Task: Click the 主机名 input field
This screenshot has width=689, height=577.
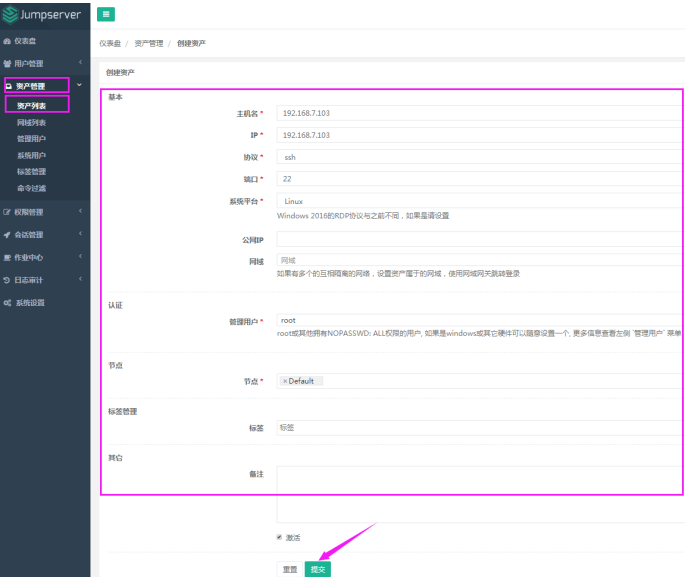Action: (x=480, y=113)
